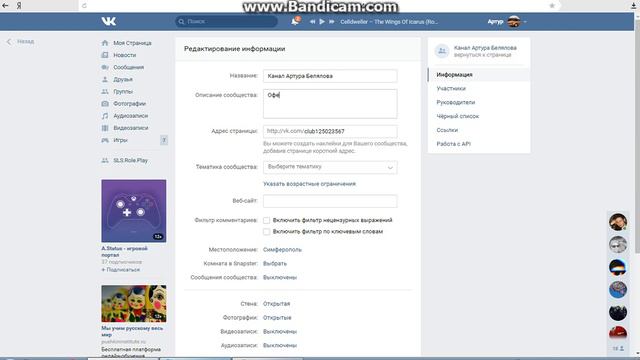Screen dimensions: 640x360
Task: Click the Yandex Я browser icon
Action: coord(19,5)
